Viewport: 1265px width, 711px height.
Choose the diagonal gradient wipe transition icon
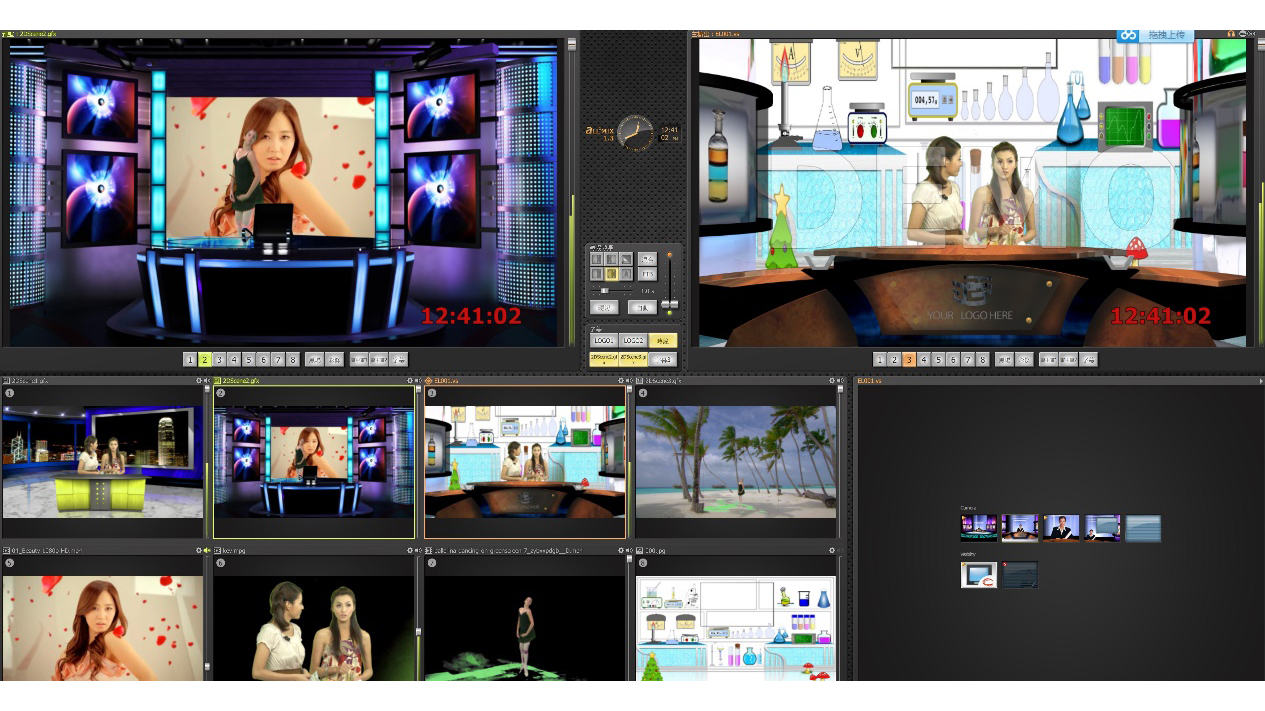tap(626, 259)
